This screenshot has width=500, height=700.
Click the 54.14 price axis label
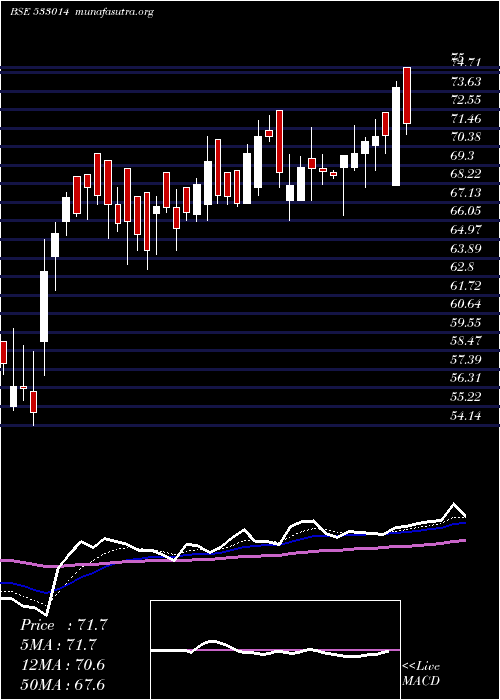click(x=466, y=416)
